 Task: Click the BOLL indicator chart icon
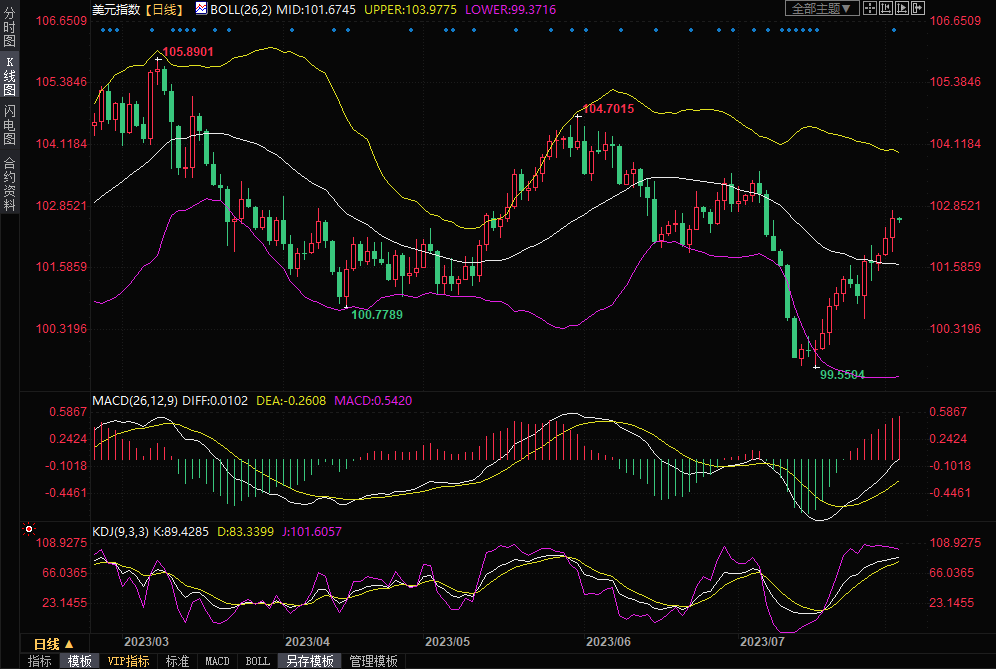coord(201,9)
